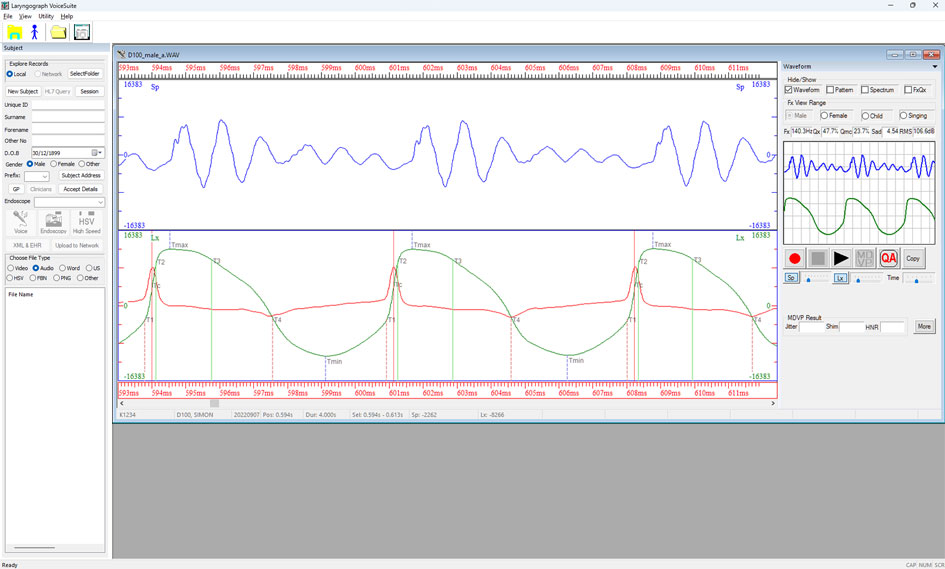
Task: Click the Unique ID input field
Action: 68,105
